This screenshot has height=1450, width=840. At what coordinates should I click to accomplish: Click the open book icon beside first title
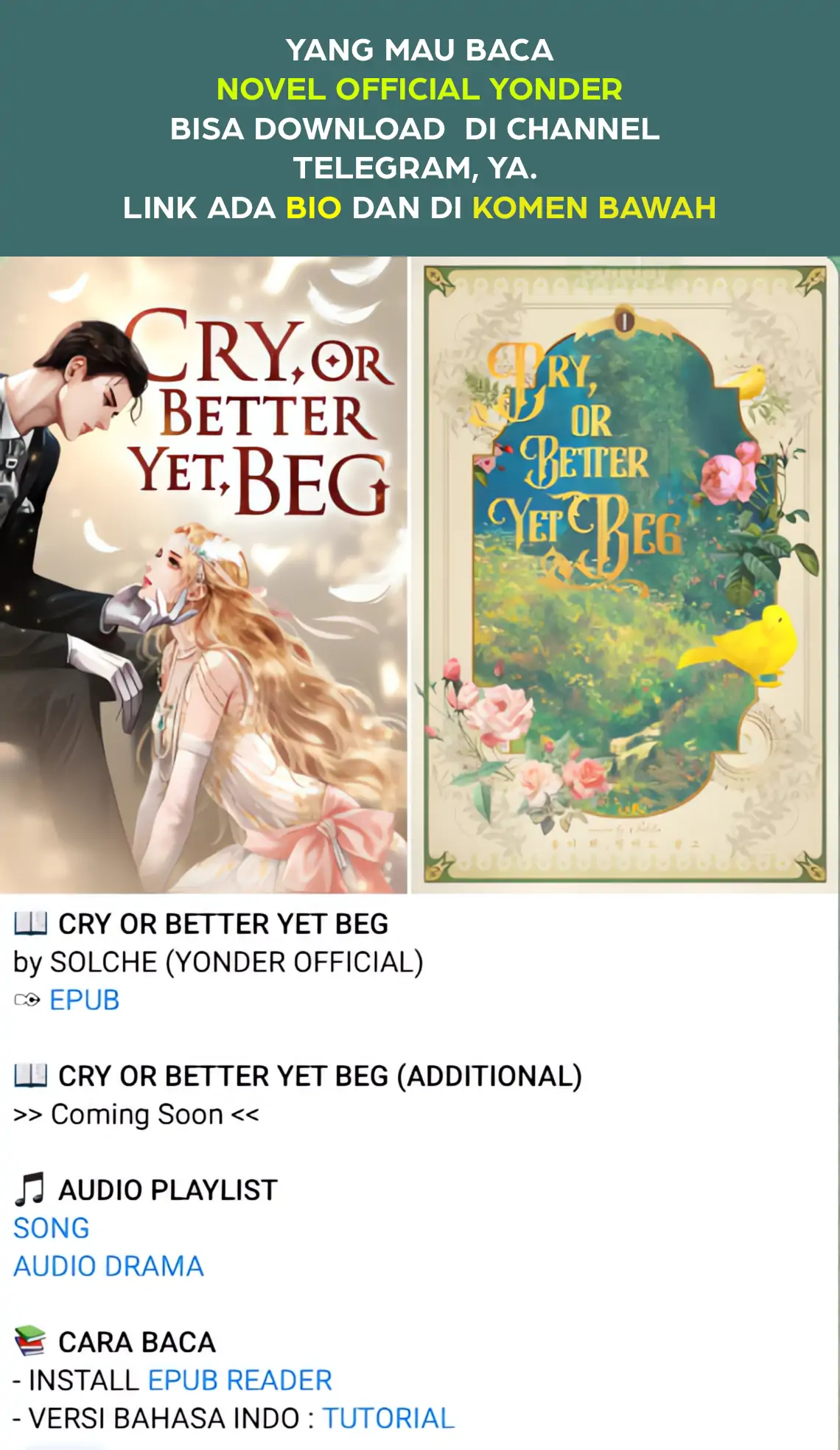(x=30, y=923)
